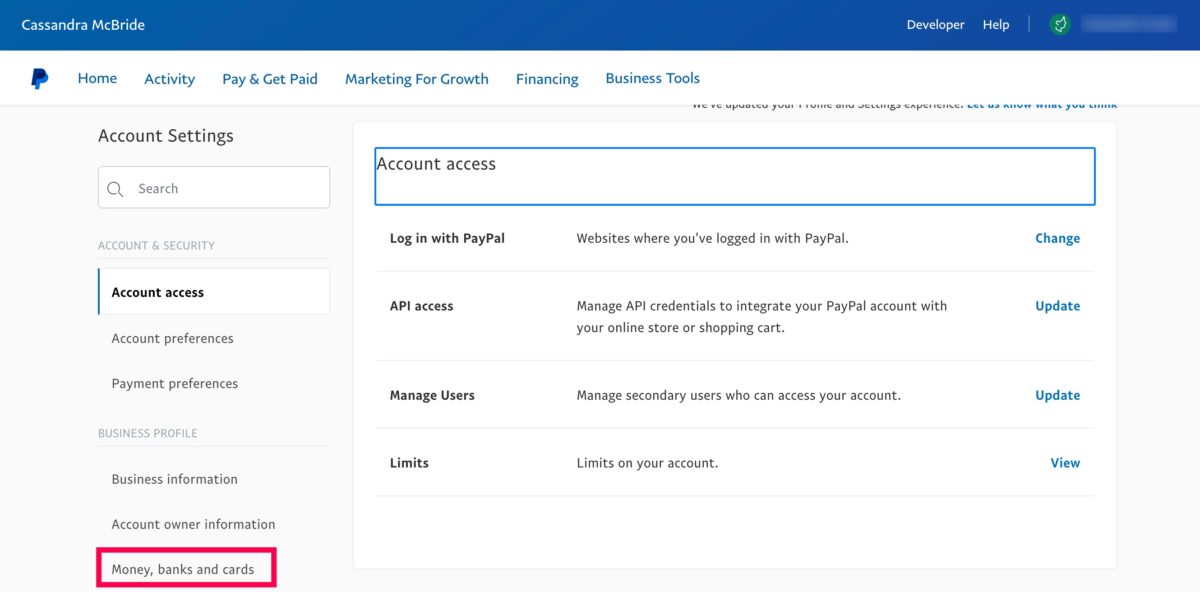
Task: Click the Cassandra McBride name text
Action: point(83,25)
